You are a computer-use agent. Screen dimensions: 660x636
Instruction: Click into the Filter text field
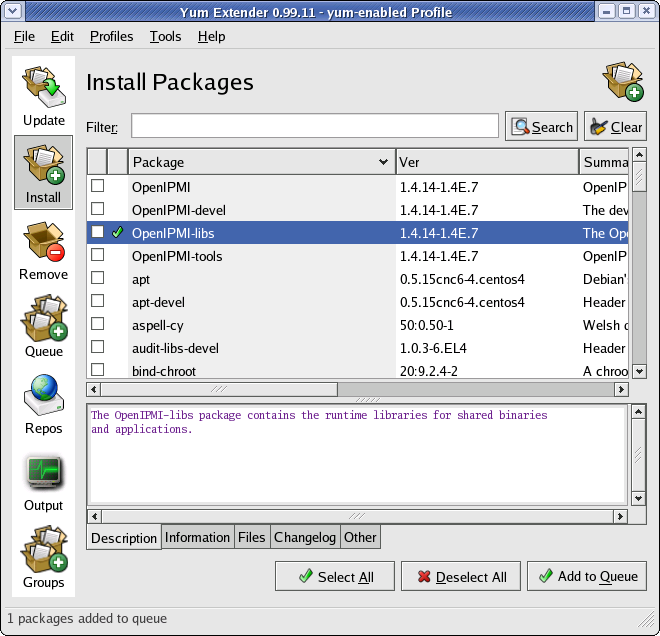pyautogui.click(x=314, y=126)
